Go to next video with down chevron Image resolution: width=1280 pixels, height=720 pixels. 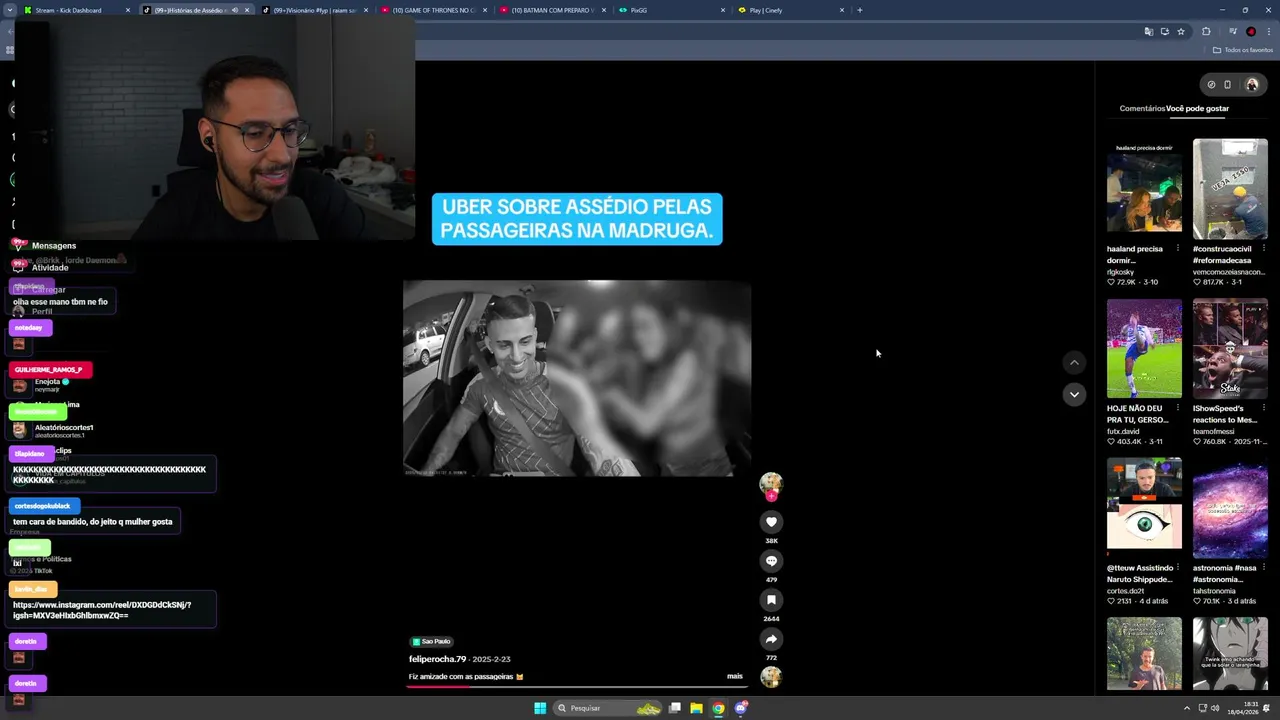pos(1074,395)
